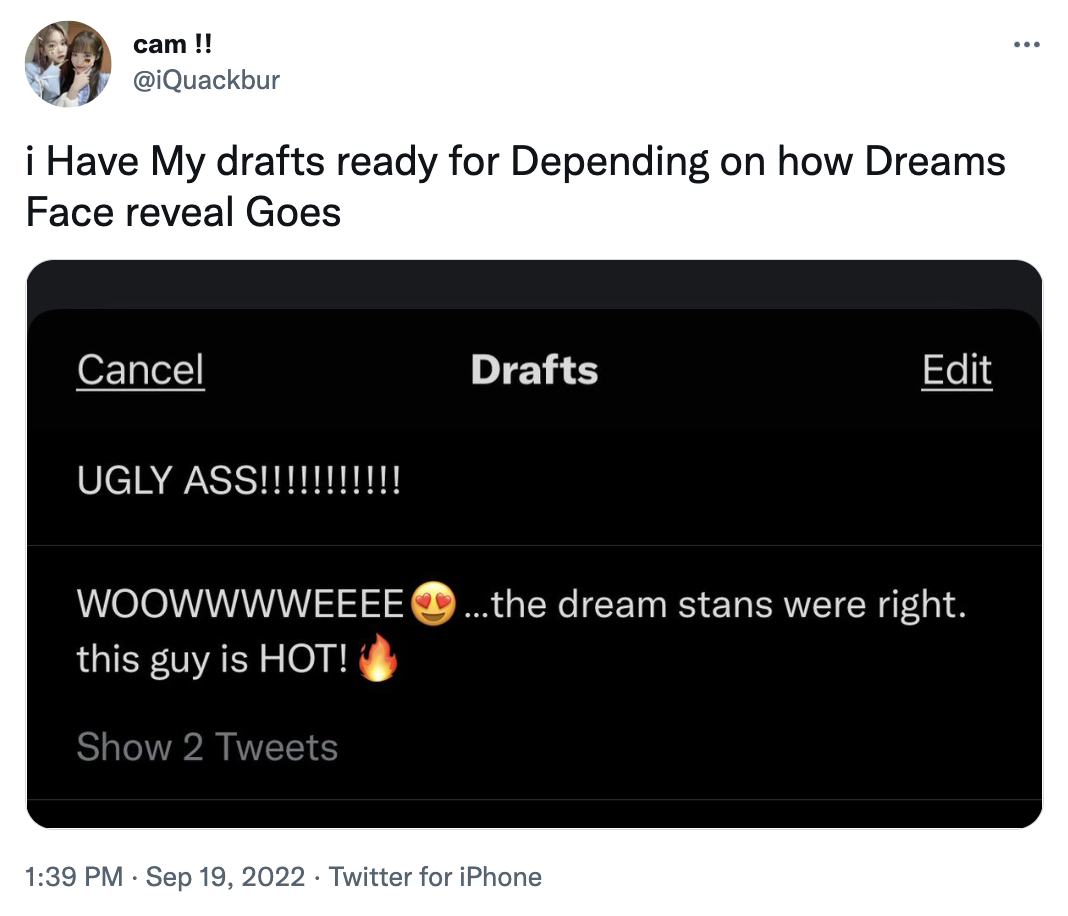Open the tweet's three-dot more options
The width and height of the screenshot is (1068, 916).
pos(1027,45)
